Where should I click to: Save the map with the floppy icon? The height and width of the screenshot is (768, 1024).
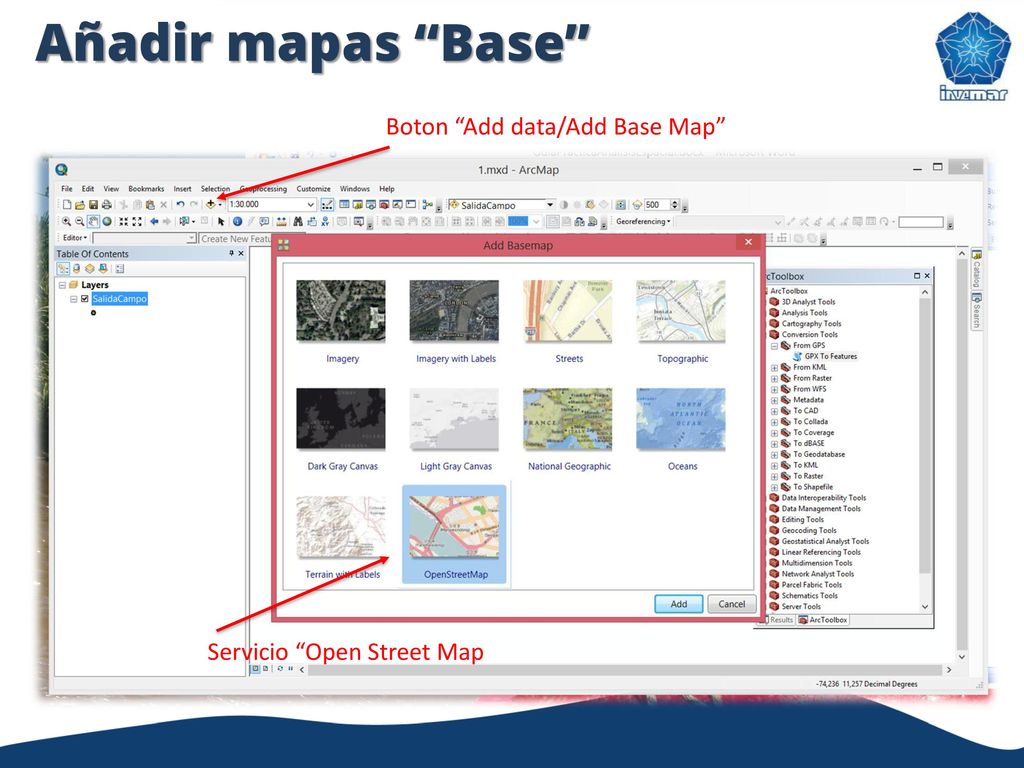pos(93,204)
